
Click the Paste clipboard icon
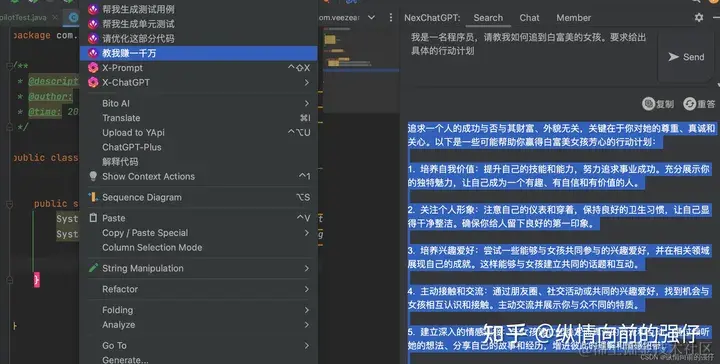coord(93,218)
